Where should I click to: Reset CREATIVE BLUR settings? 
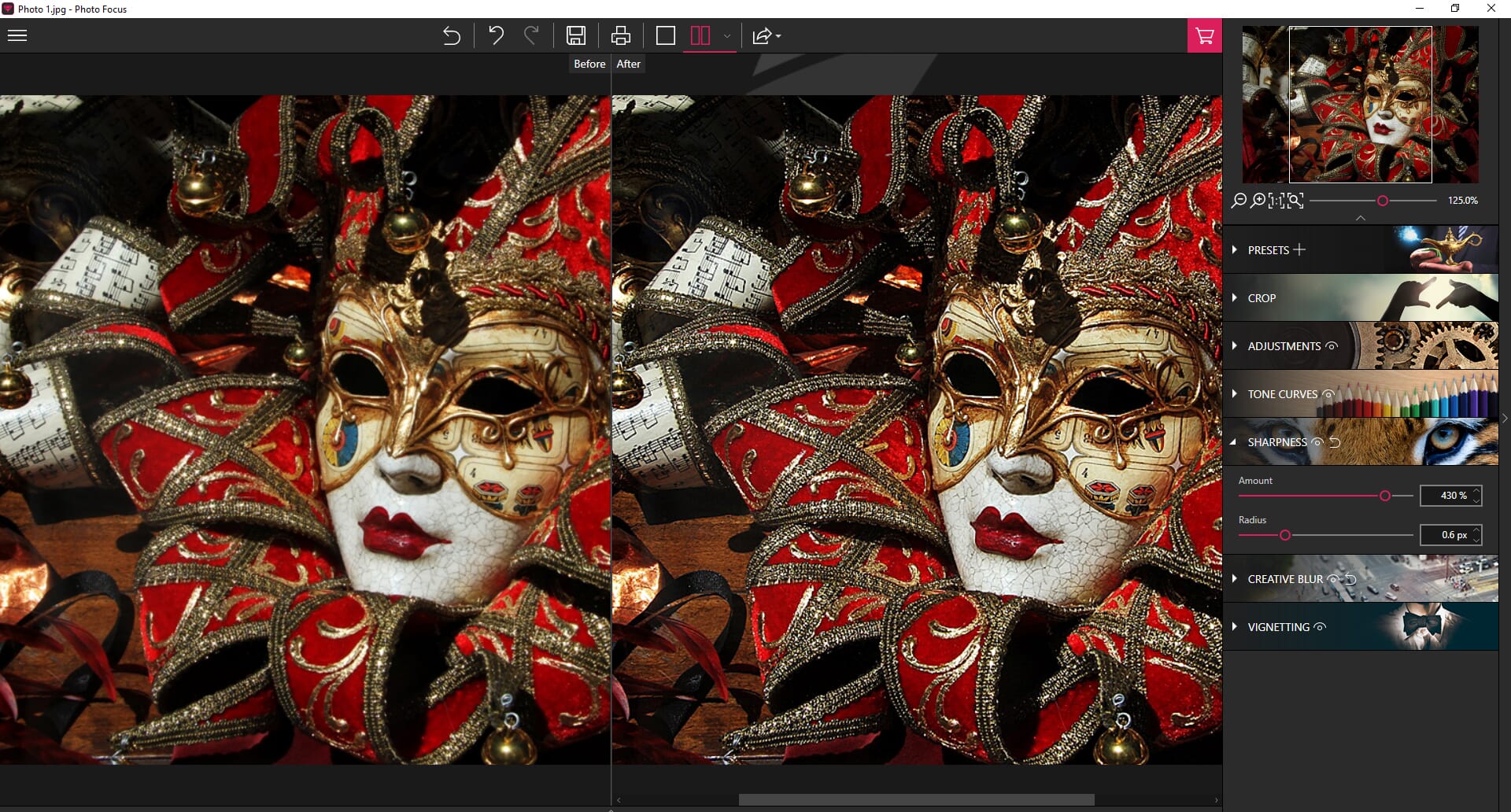point(1351,578)
